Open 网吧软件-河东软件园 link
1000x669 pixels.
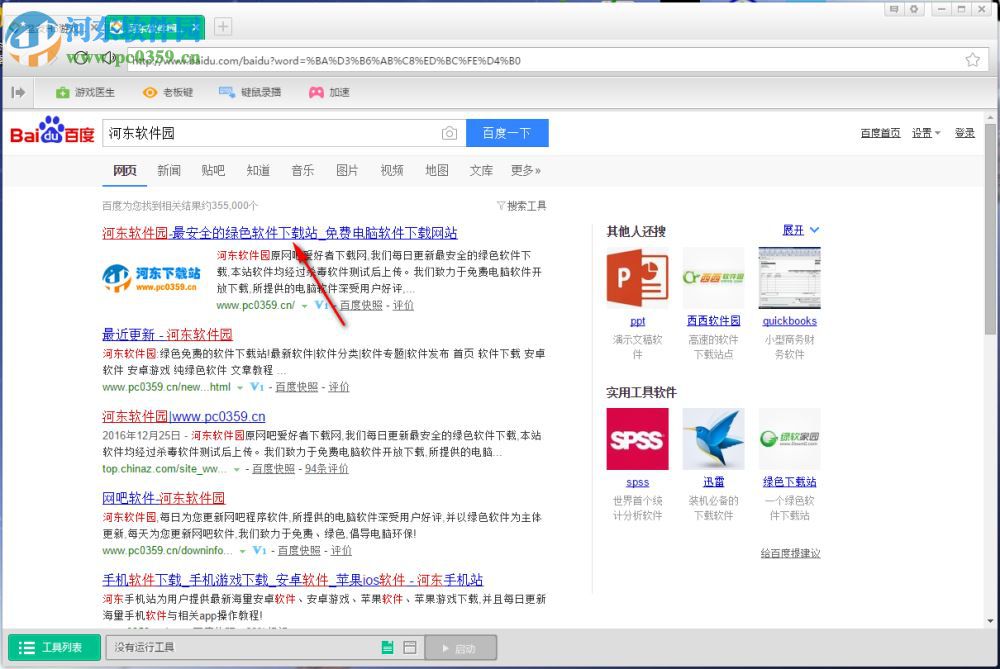pyautogui.click(x=163, y=498)
